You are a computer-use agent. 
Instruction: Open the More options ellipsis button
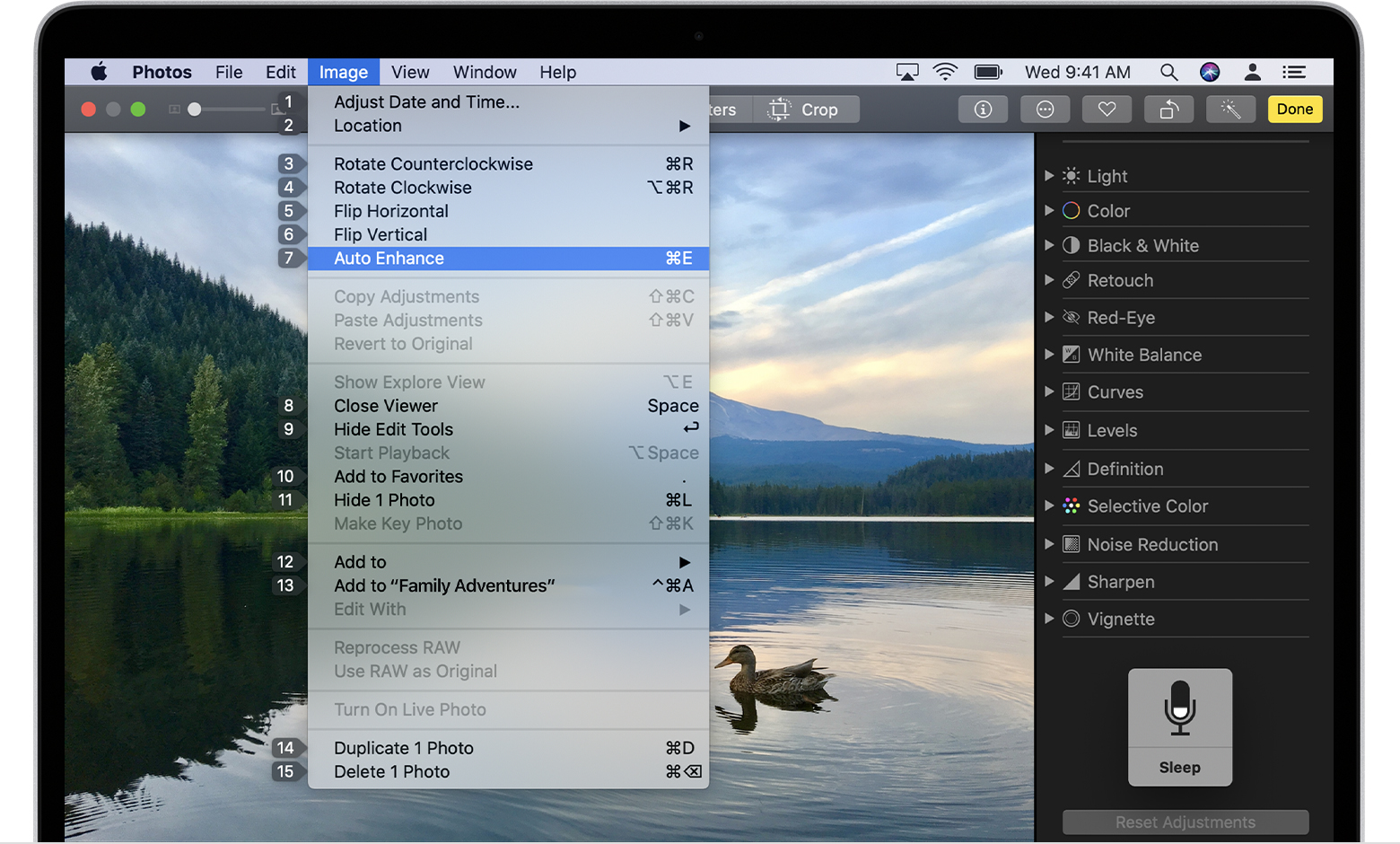pyautogui.click(x=1045, y=110)
